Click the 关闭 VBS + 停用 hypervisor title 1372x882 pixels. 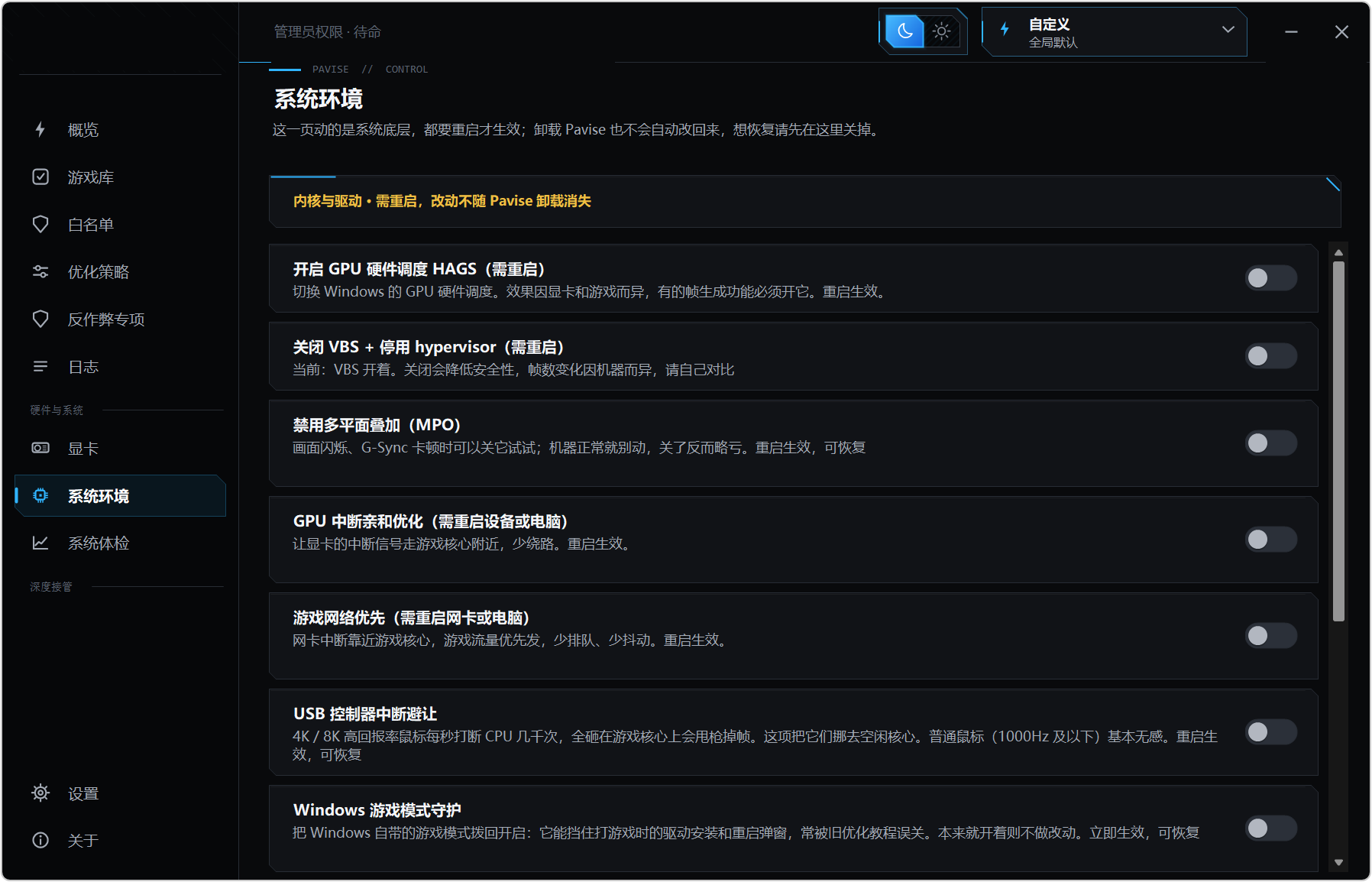point(429,347)
